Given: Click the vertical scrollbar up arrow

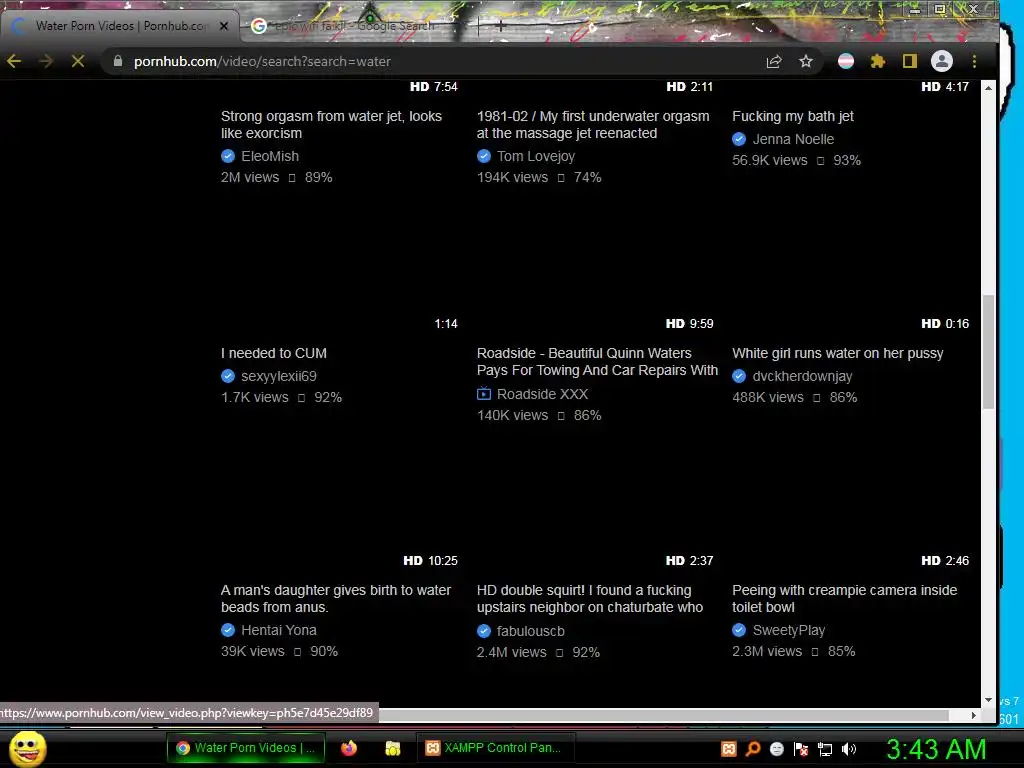Looking at the screenshot, I should 988,88.
